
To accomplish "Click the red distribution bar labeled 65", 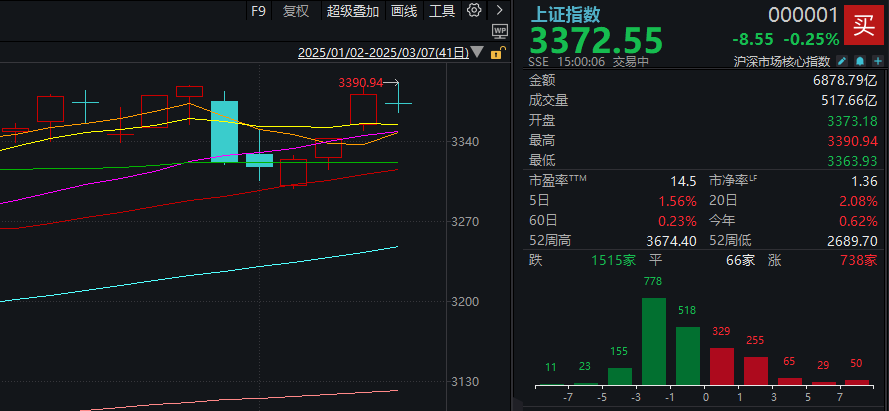I will (x=790, y=382).
